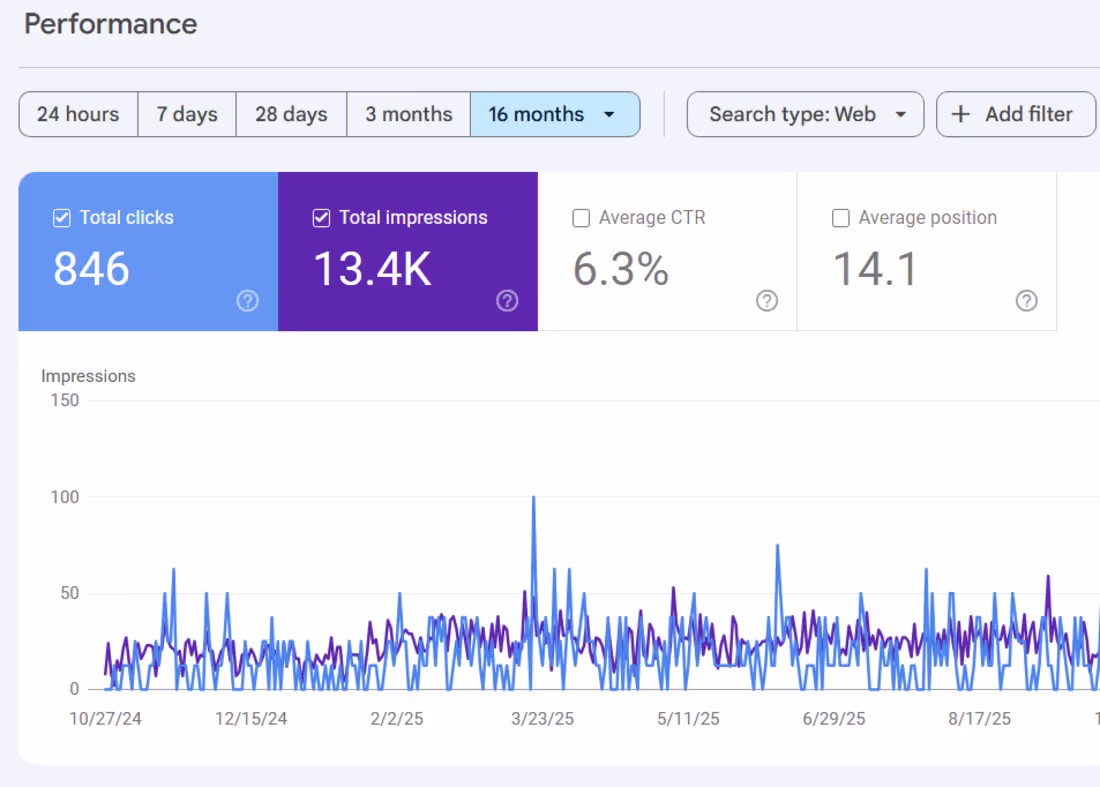
Task: Uncheck the Total clicks checkbox
Action: coord(61,217)
